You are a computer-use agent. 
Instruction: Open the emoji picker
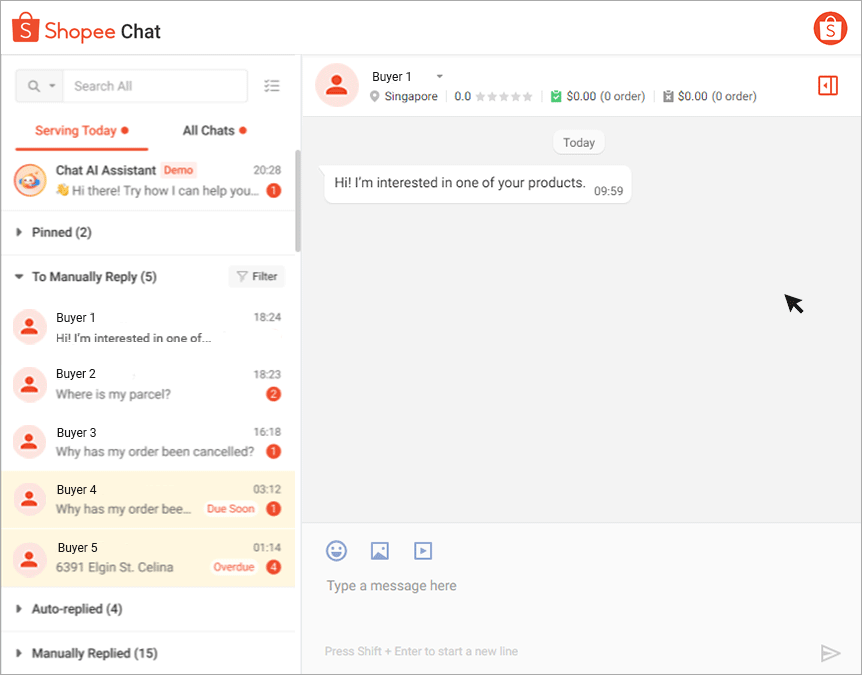point(336,550)
